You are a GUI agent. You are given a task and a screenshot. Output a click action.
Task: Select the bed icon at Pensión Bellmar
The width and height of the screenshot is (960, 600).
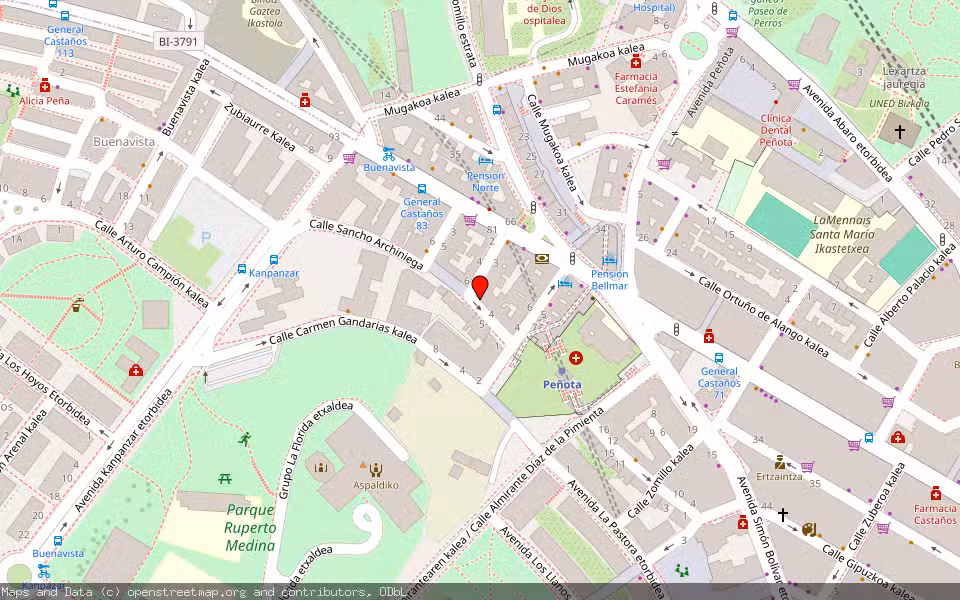coord(609,260)
